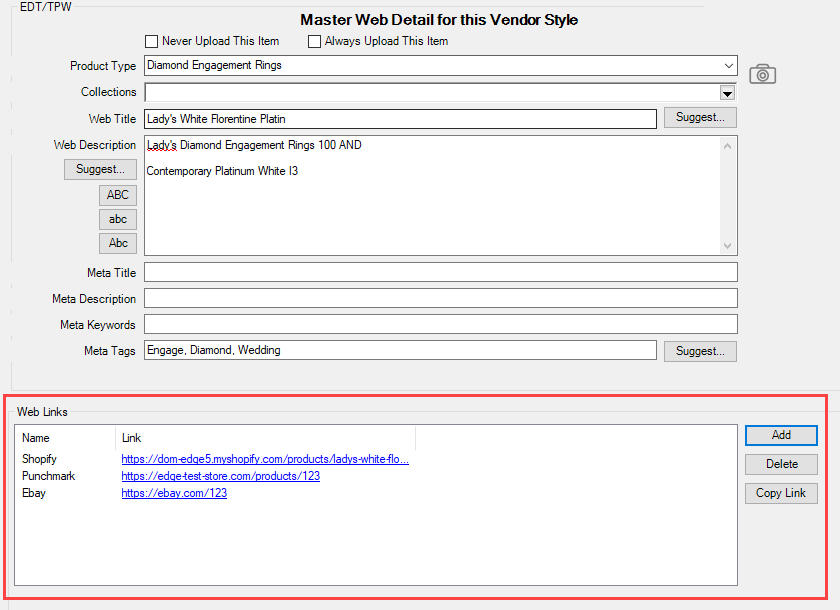Screen dimensions: 840x610
Task: Click Suggest button next to Web Title
Action: click(700, 118)
